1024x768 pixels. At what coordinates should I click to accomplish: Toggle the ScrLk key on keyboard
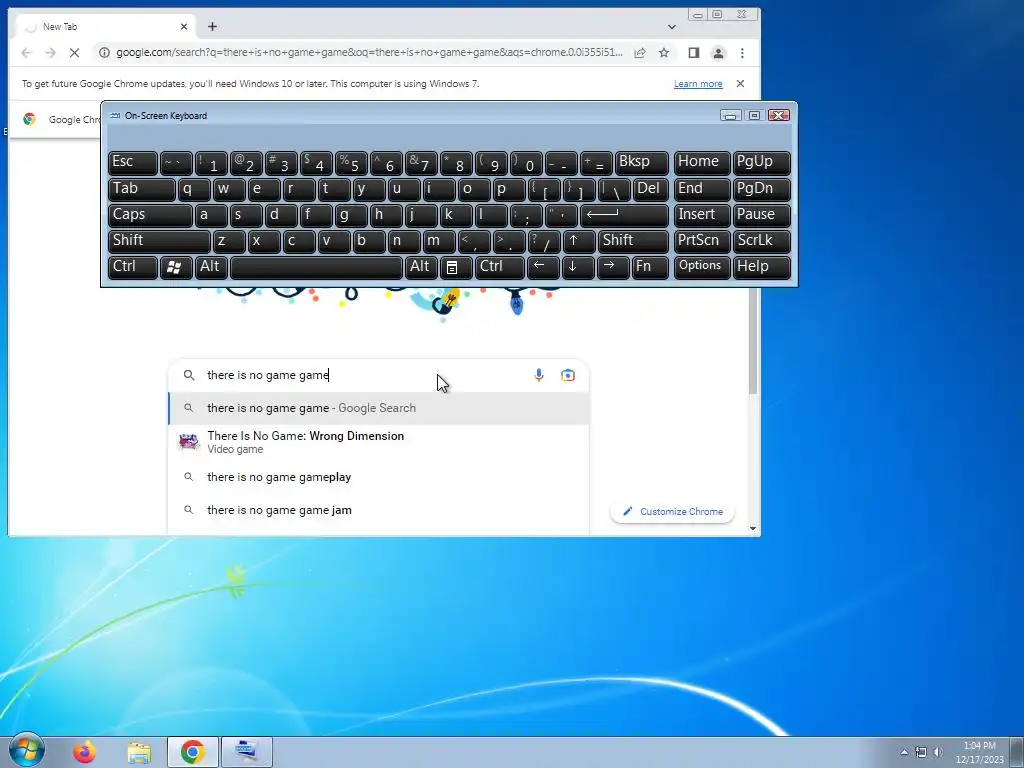click(761, 241)
